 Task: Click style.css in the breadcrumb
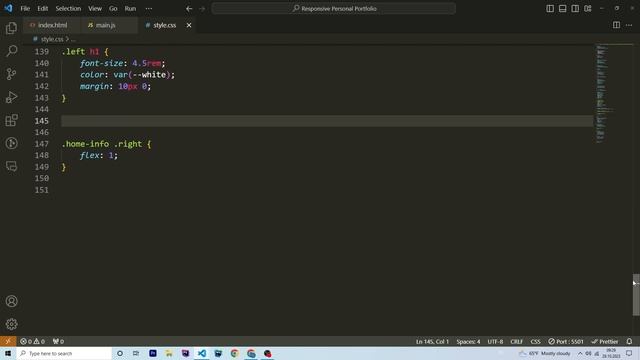pos(51,39)
